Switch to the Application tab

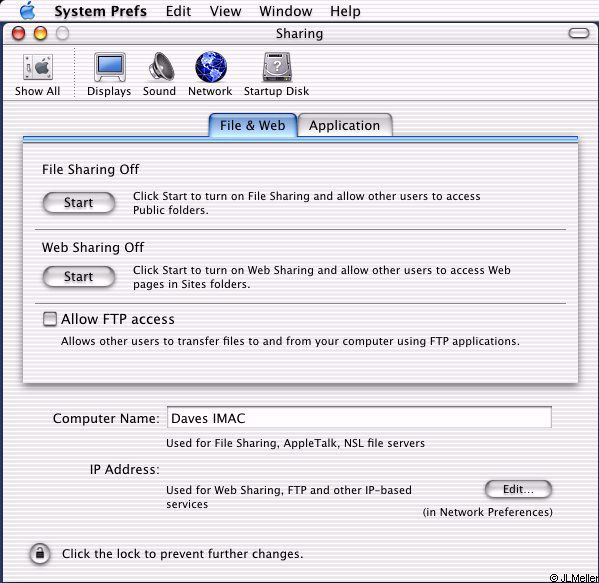pyautogui.click(x=345, y=125)
